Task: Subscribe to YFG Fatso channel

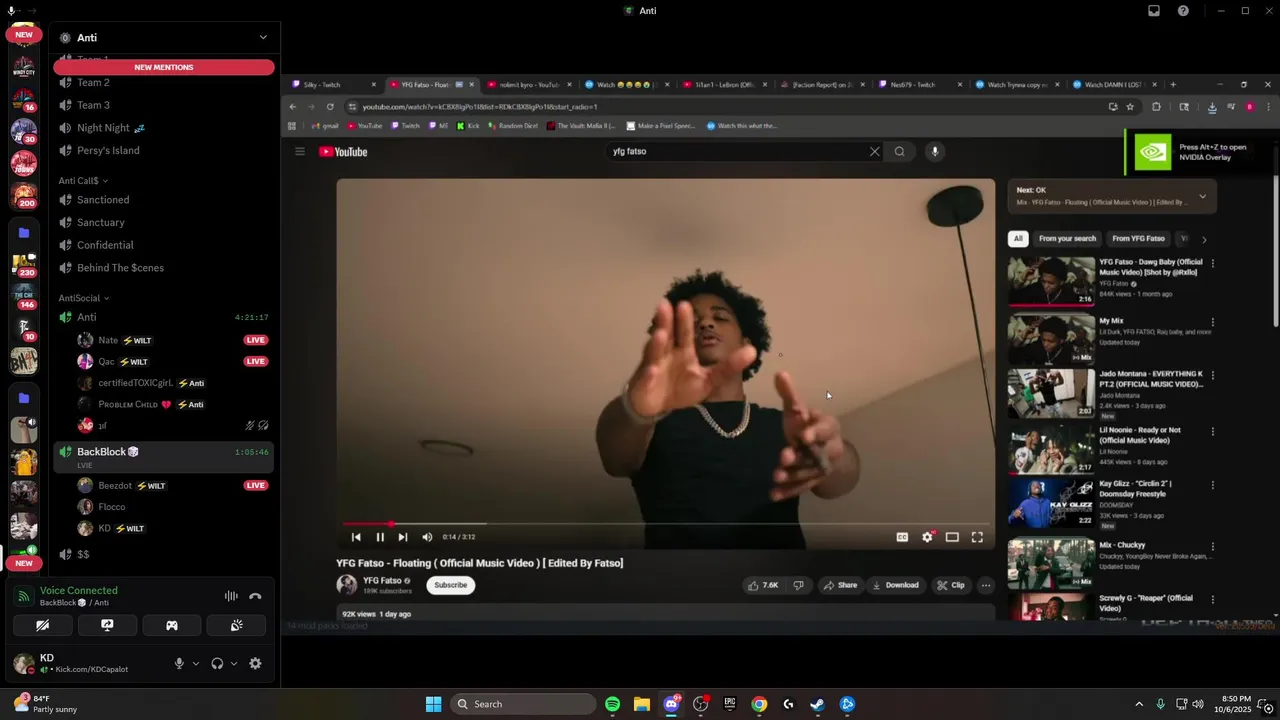Action: [x=450, y=585]
